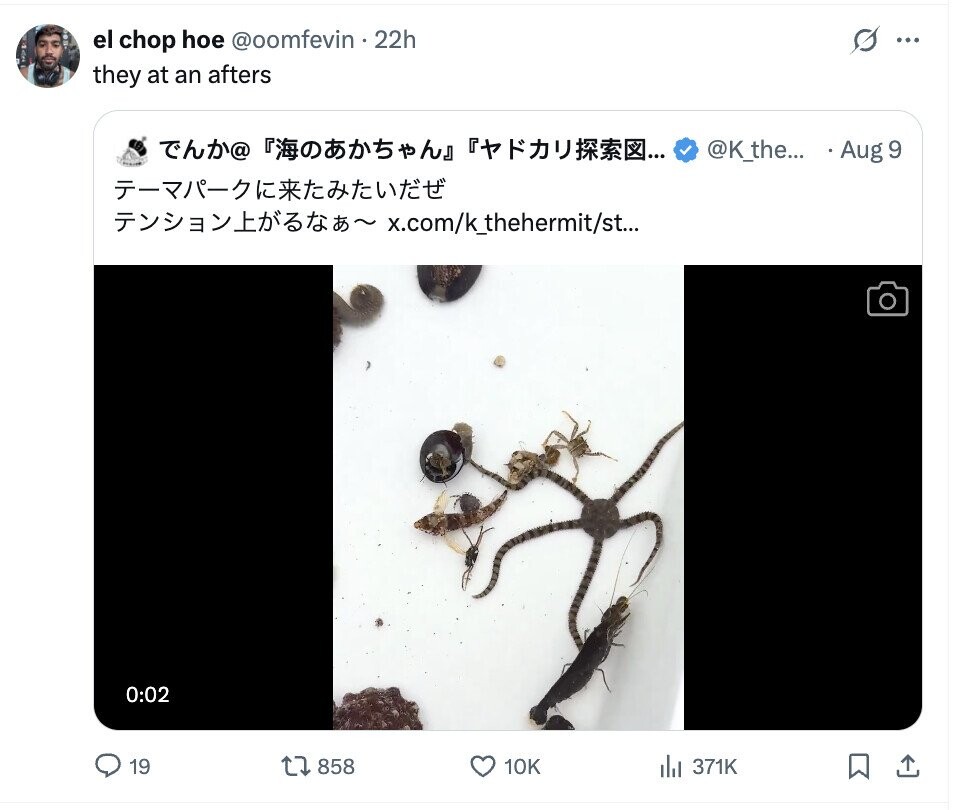Click the 0:02 video duration label
This screenshot has width=964, height=810.
click(147, 694)
